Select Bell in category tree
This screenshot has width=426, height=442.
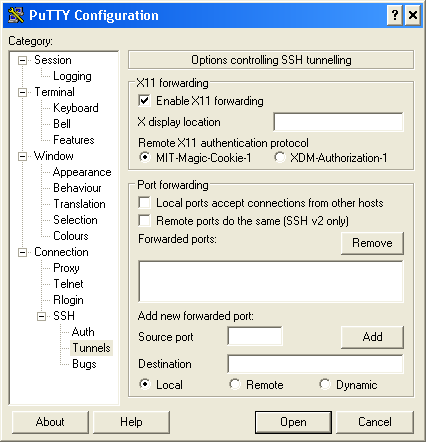tap(62, 124)
